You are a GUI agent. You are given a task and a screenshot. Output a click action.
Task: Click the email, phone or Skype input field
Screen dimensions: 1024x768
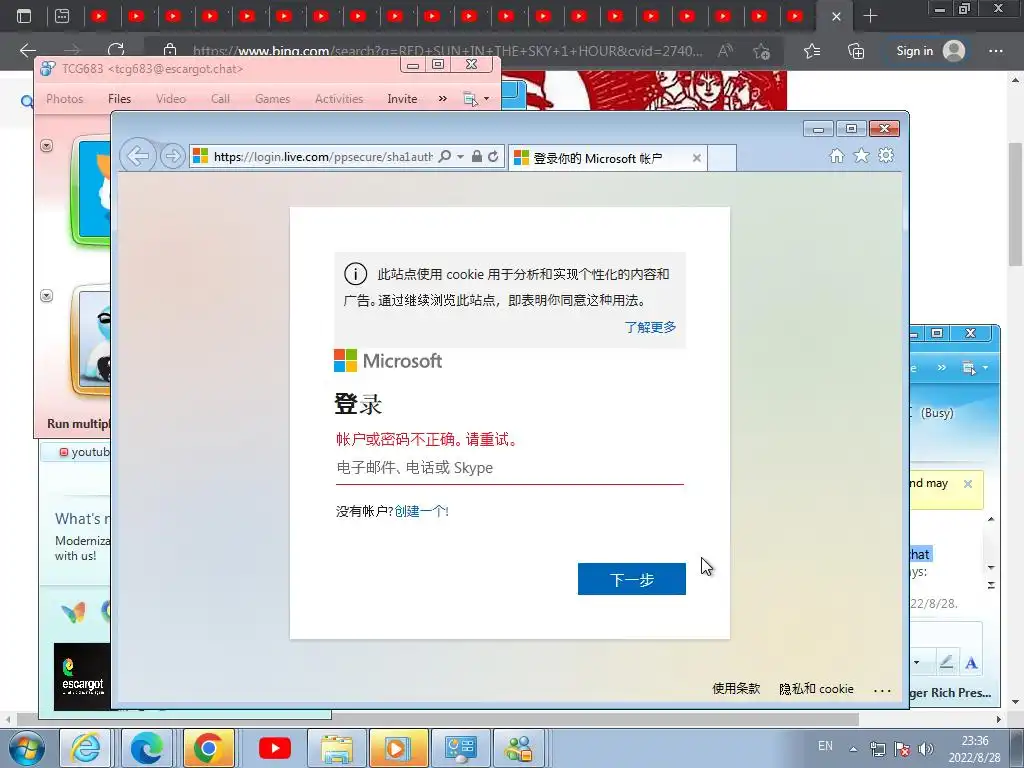click(x=509, y=468)
